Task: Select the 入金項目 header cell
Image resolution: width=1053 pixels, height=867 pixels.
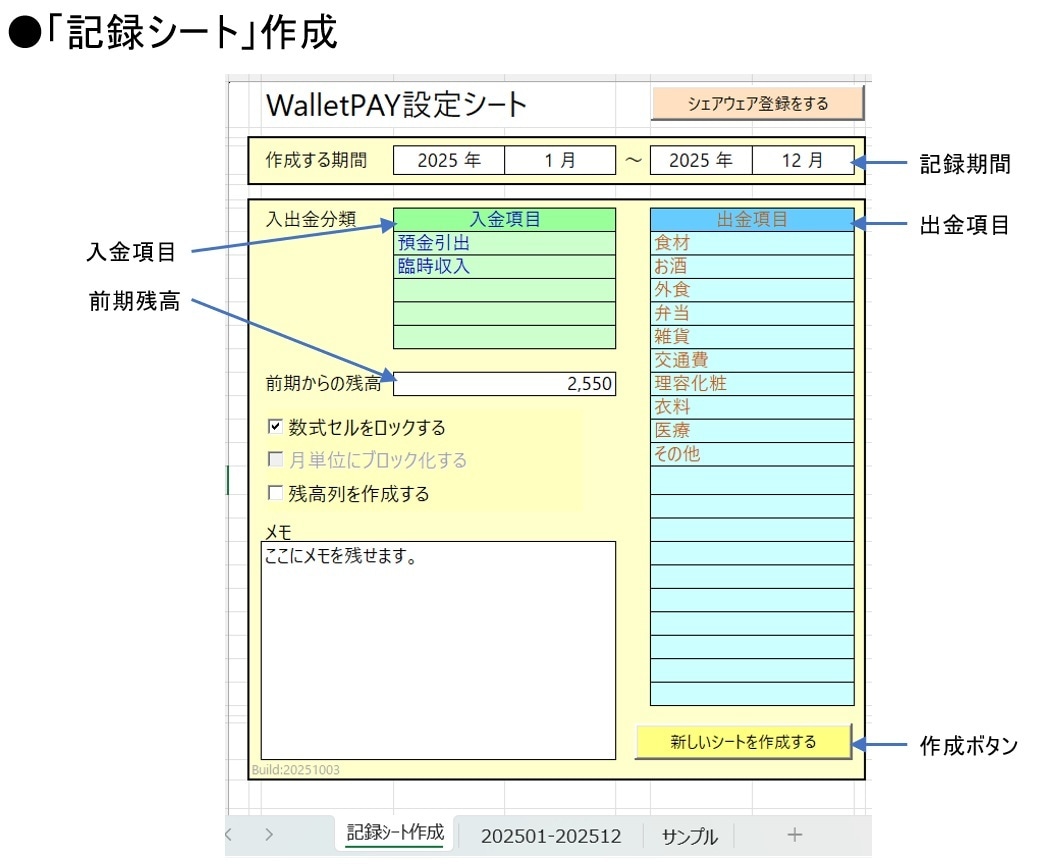Action: [x=504, y=220]
